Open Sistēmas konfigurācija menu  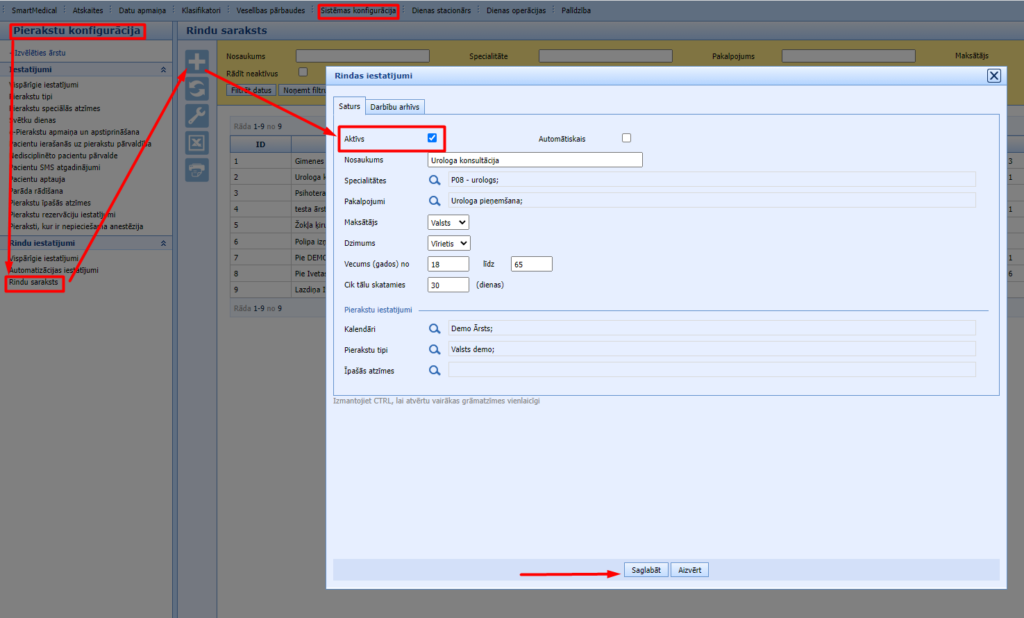coord(359,10)
